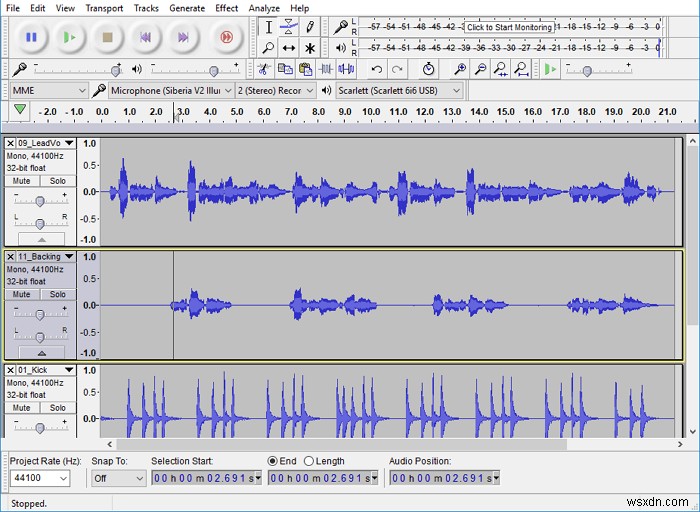
Task: Click the Fit Project zoom icon
Action: click(521, 69)
